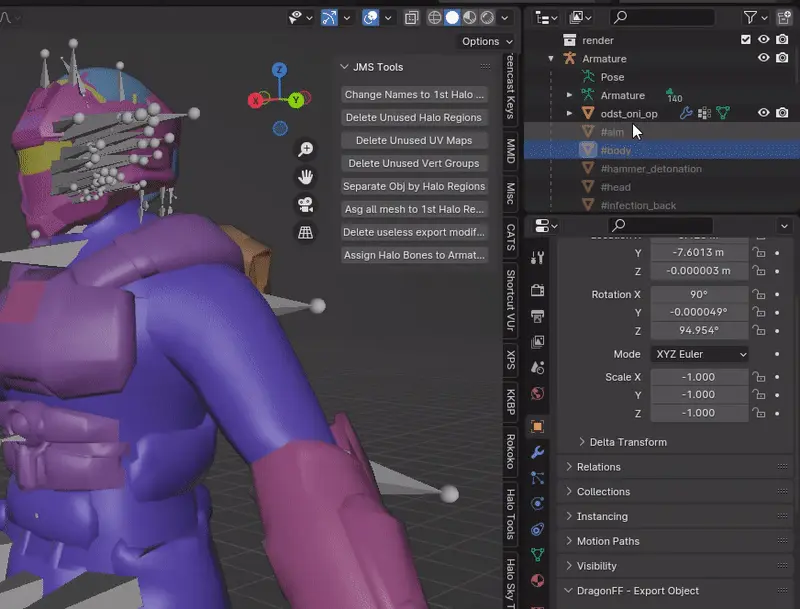
Task: Click Separate Obj by Halo Regions button
Action: 414,186
